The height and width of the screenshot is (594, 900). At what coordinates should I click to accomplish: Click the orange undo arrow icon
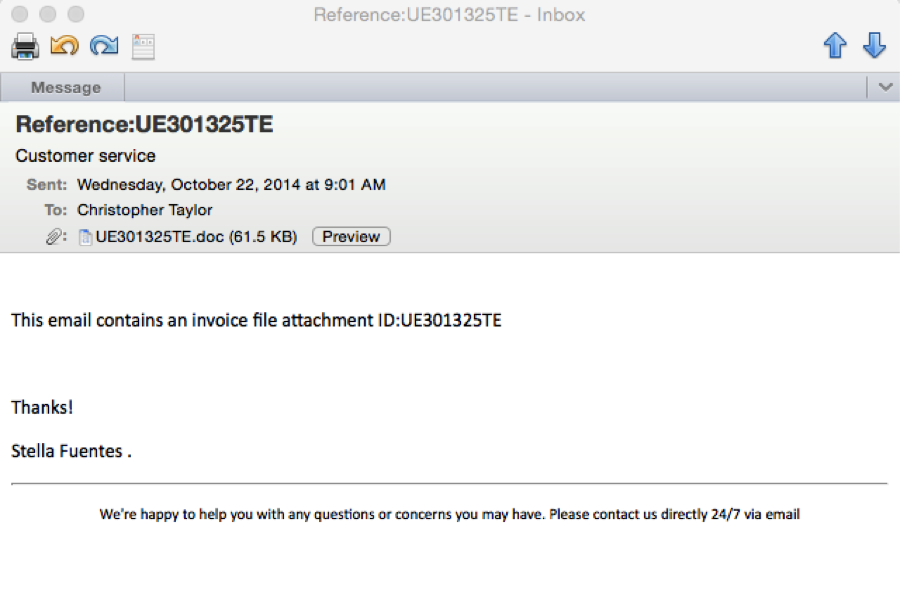(64, 46)
